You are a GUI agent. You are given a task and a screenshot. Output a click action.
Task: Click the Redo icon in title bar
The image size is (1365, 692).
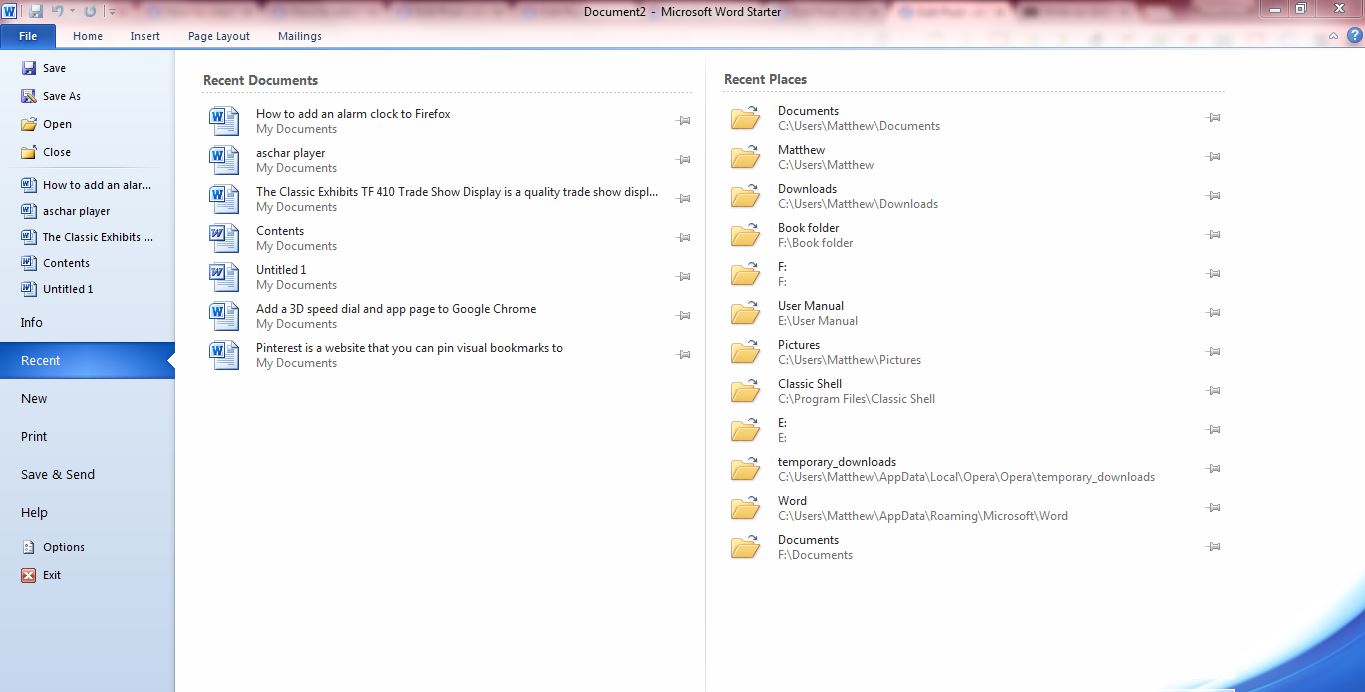coord(90,11)
